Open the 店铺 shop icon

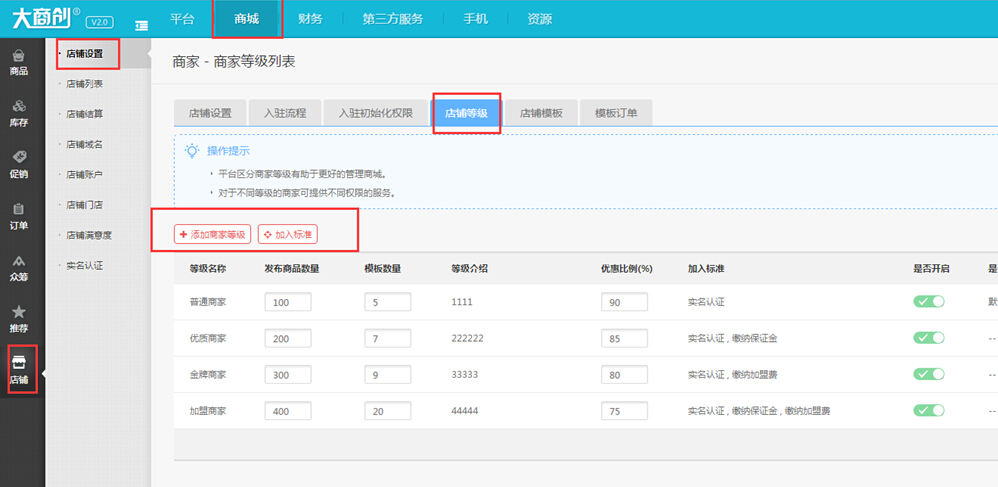[18, 371]
